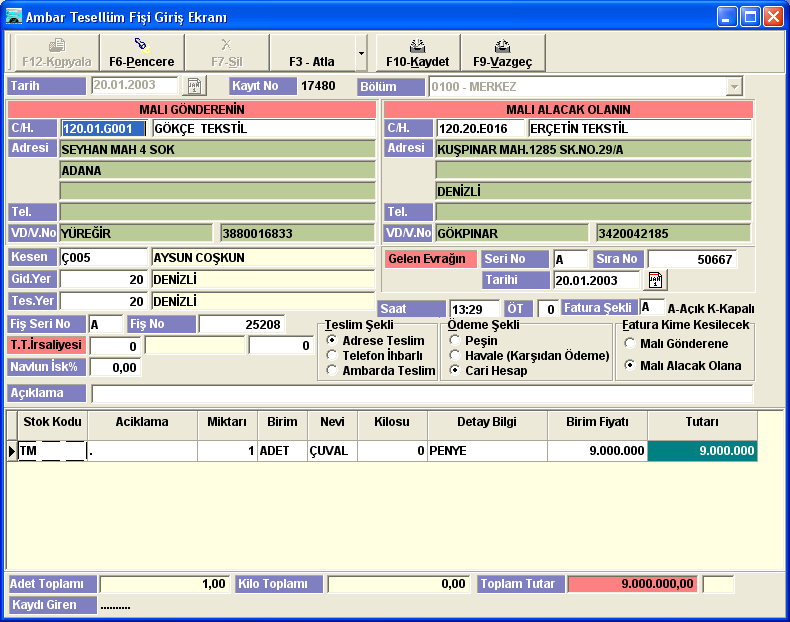Open the F6-Pencere window tool
The image size is (790, 622).
click(x=142, y=53)
